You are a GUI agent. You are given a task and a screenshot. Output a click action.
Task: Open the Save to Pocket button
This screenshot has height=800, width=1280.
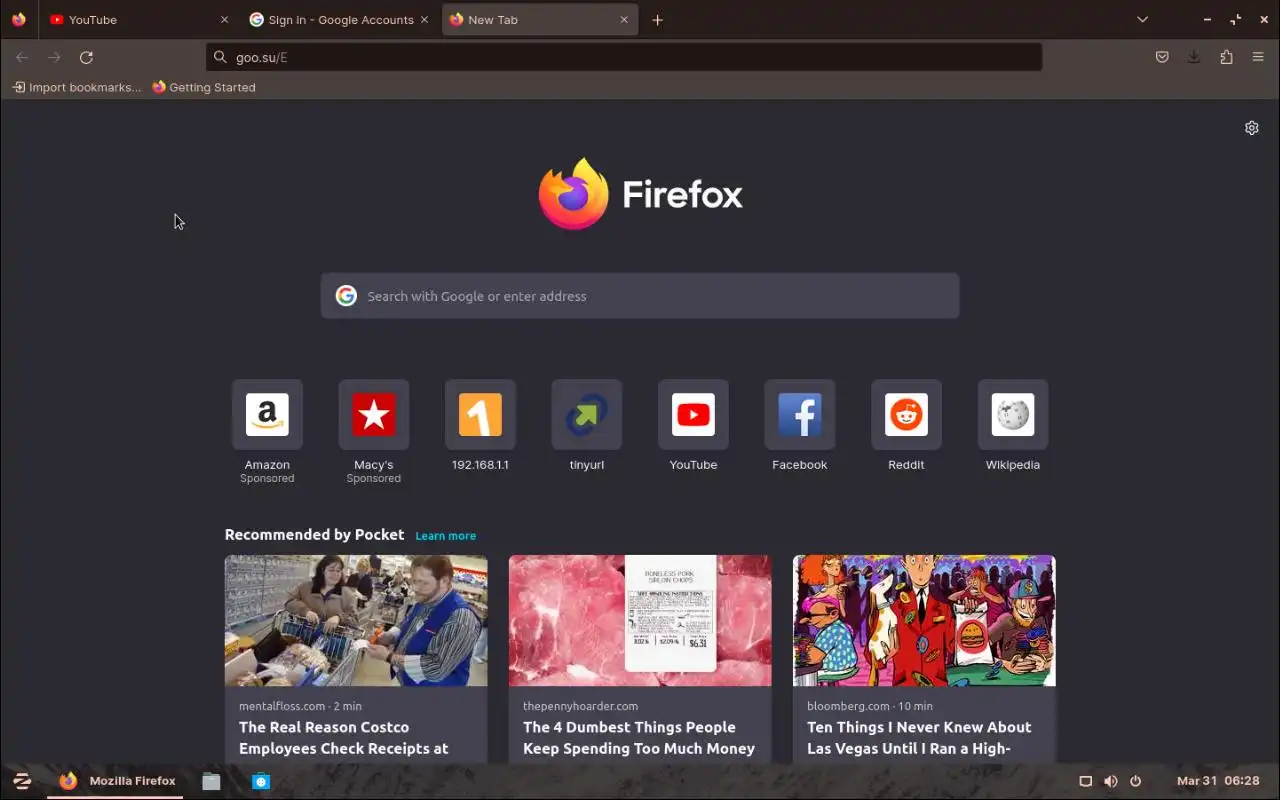coord(1162,57)
